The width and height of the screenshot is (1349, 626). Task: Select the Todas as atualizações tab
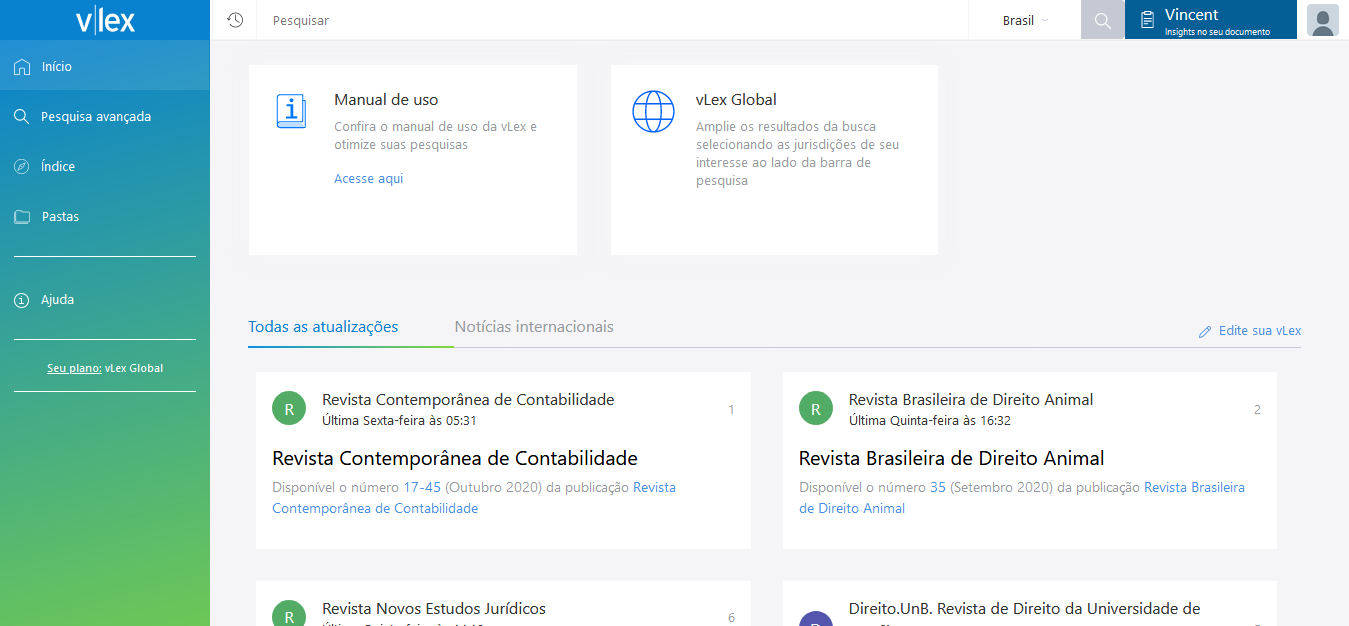(323, 327)
